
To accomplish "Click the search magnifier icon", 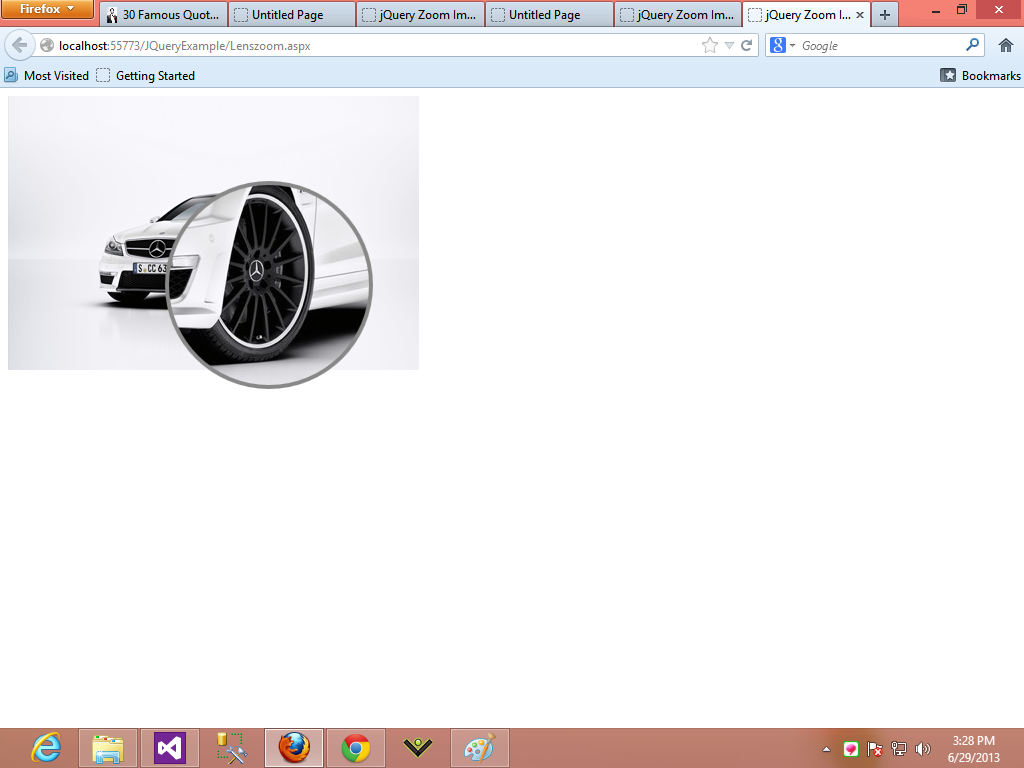I will pyautogui.click(x=972, y=45).
